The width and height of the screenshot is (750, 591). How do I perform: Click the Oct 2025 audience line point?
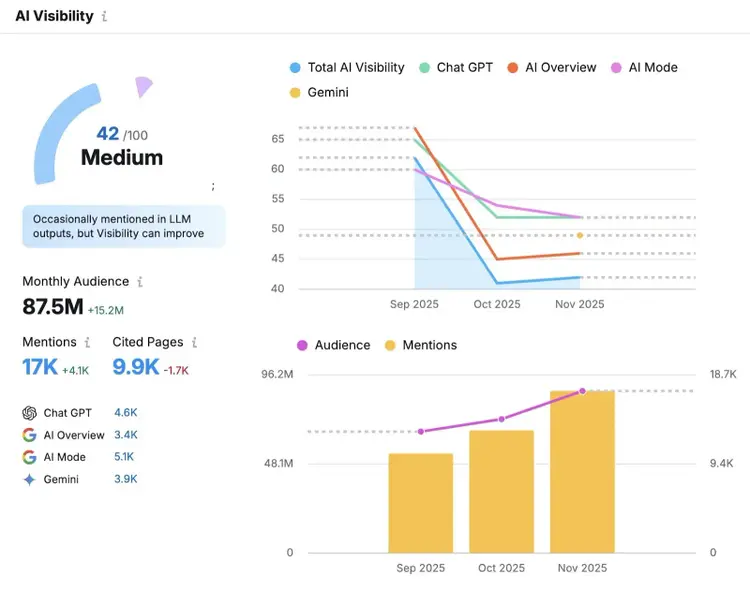[501, 419]
